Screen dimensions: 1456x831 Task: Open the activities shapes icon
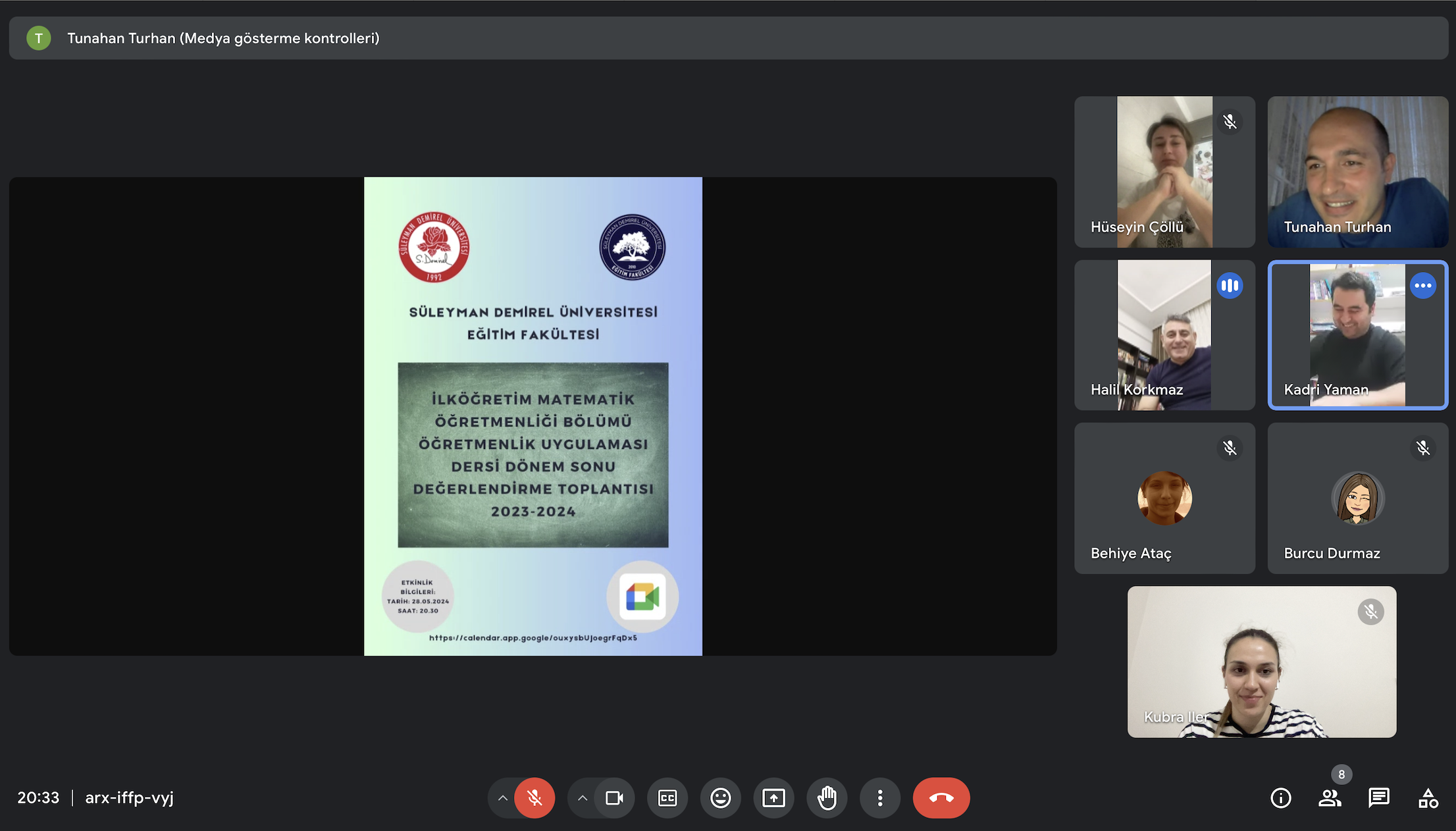click(x=1428, y=798)
